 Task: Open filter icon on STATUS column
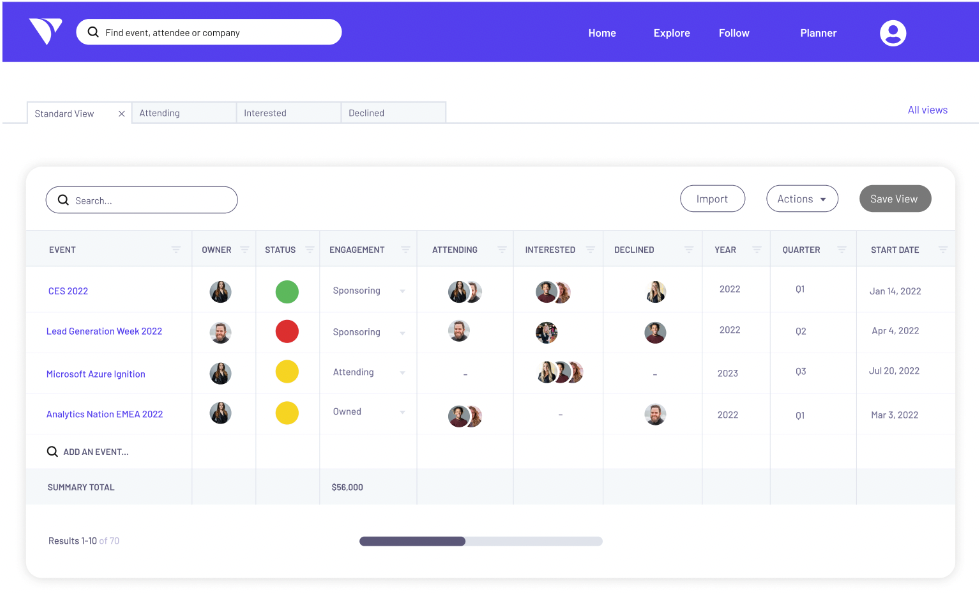pos(309,249)
